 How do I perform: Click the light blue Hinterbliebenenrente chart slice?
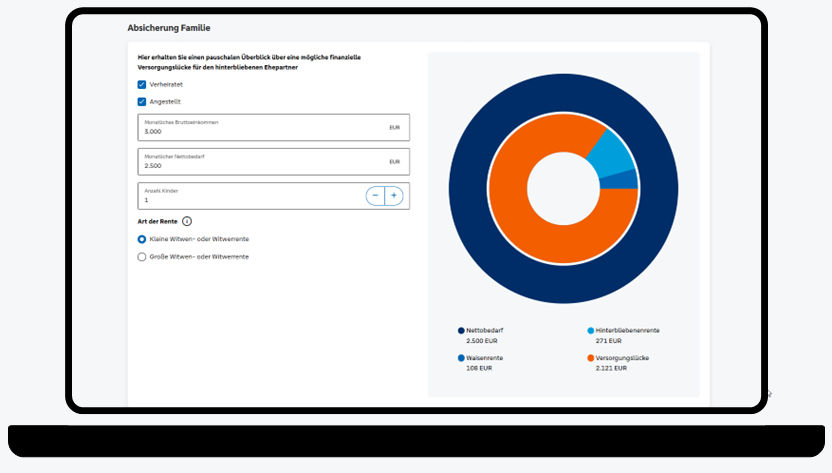(613, 155)
